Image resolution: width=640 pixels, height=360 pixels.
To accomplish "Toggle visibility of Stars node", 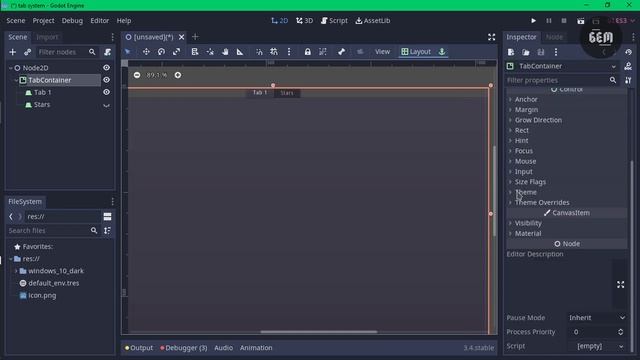I will click(x=107, y=105).
